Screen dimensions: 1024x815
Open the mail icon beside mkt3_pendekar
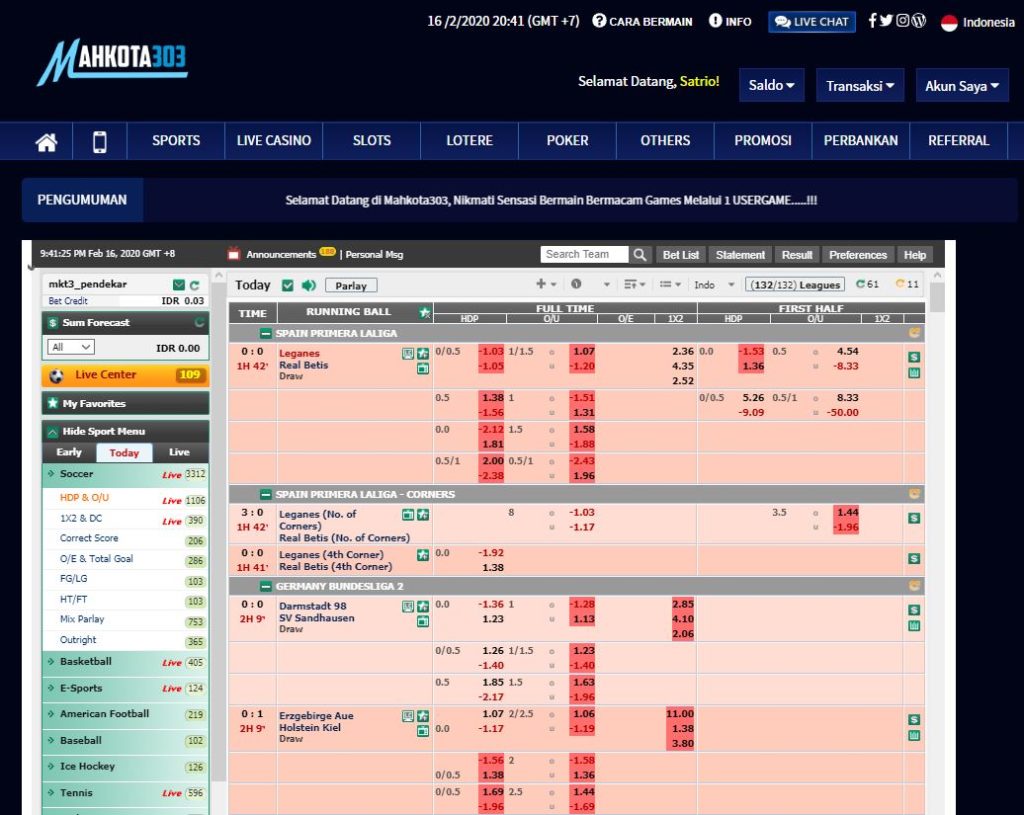(179, 285)
